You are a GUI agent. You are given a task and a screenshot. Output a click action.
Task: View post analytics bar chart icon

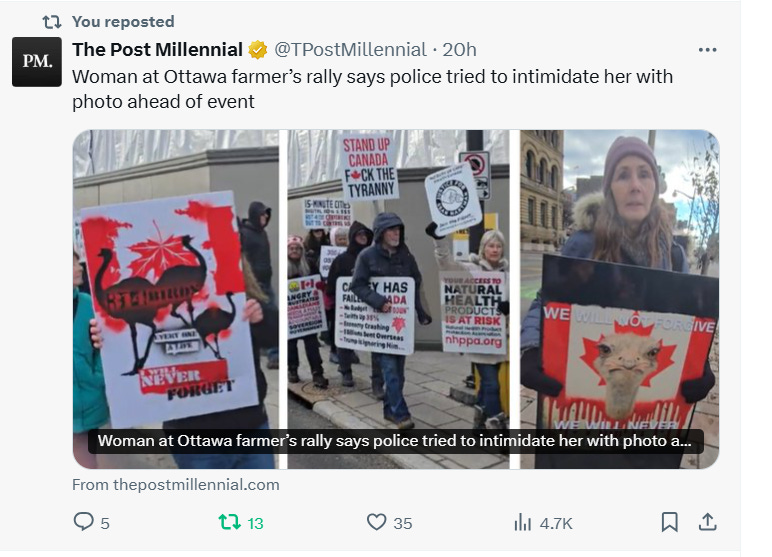tap(522, 522)
